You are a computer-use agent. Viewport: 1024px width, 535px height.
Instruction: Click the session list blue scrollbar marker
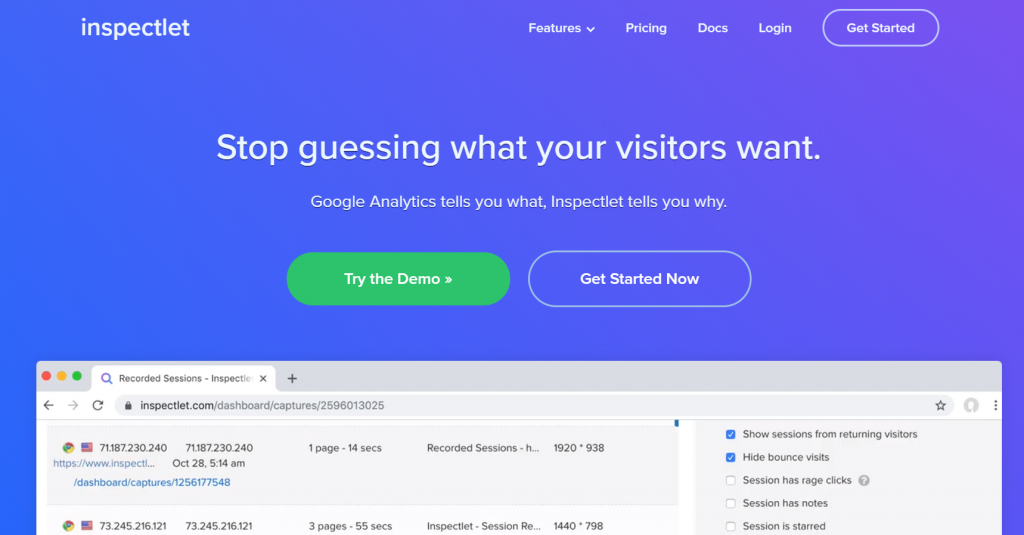pos(677,423)
